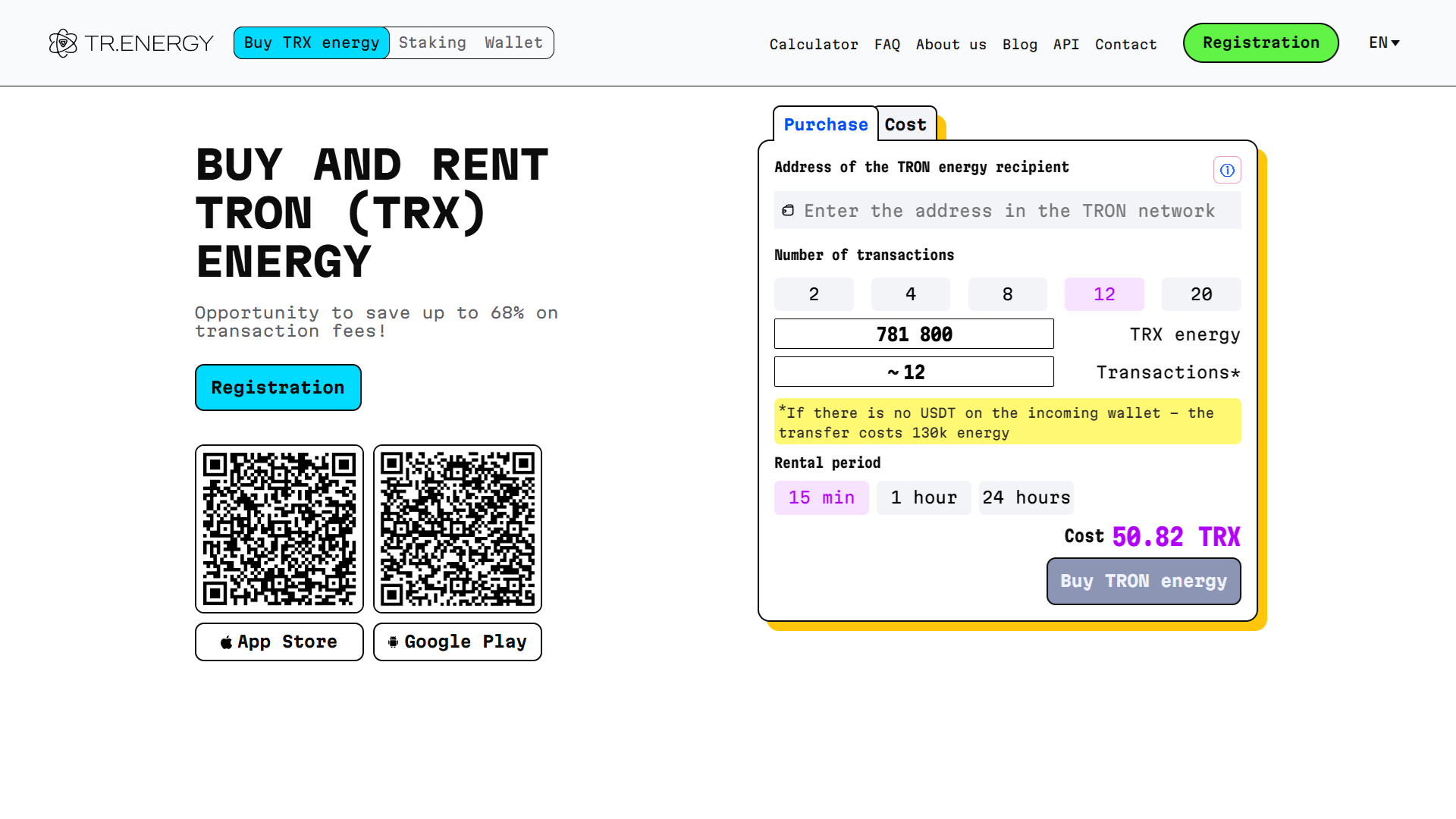Open the Wallet section
The height and width of the screenshot is (819, 1456).
pos(514,43)
